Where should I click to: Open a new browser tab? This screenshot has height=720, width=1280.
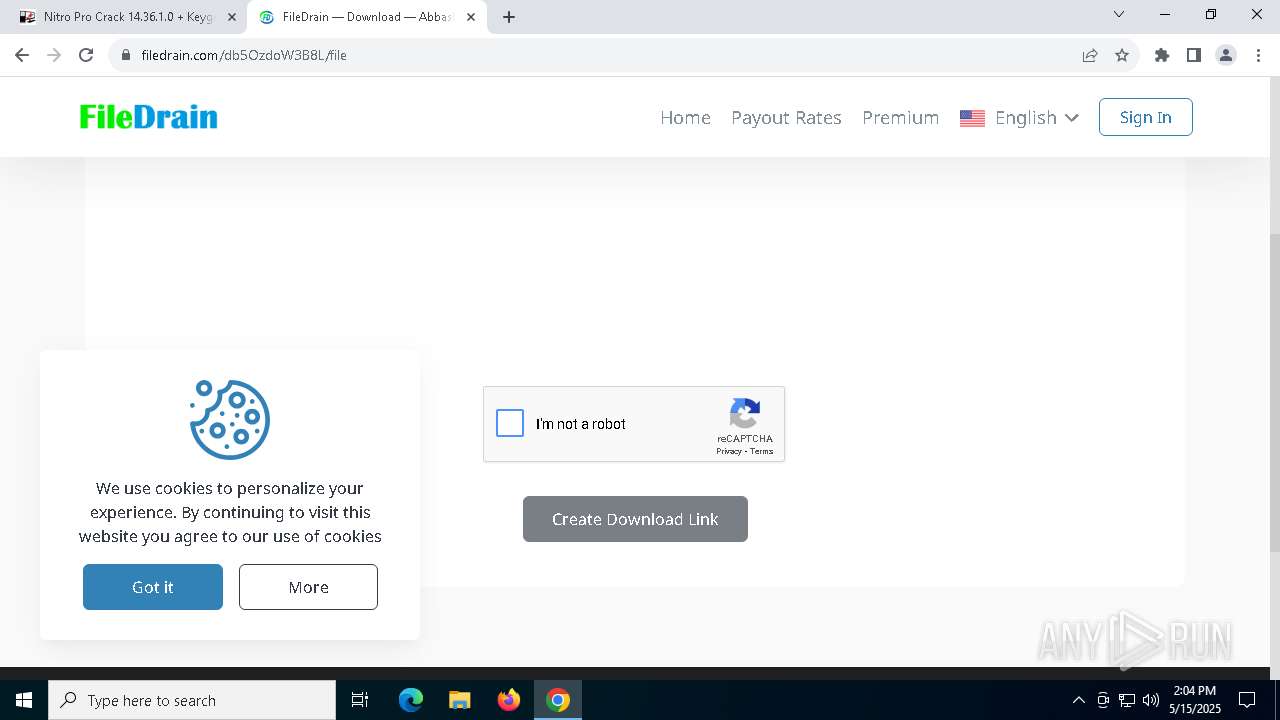[509, 17]
